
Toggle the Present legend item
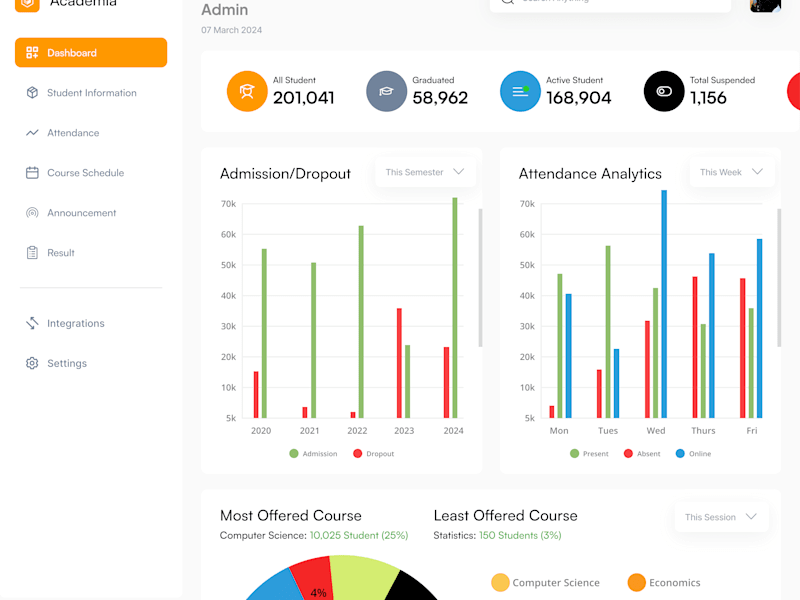point(589,454)
